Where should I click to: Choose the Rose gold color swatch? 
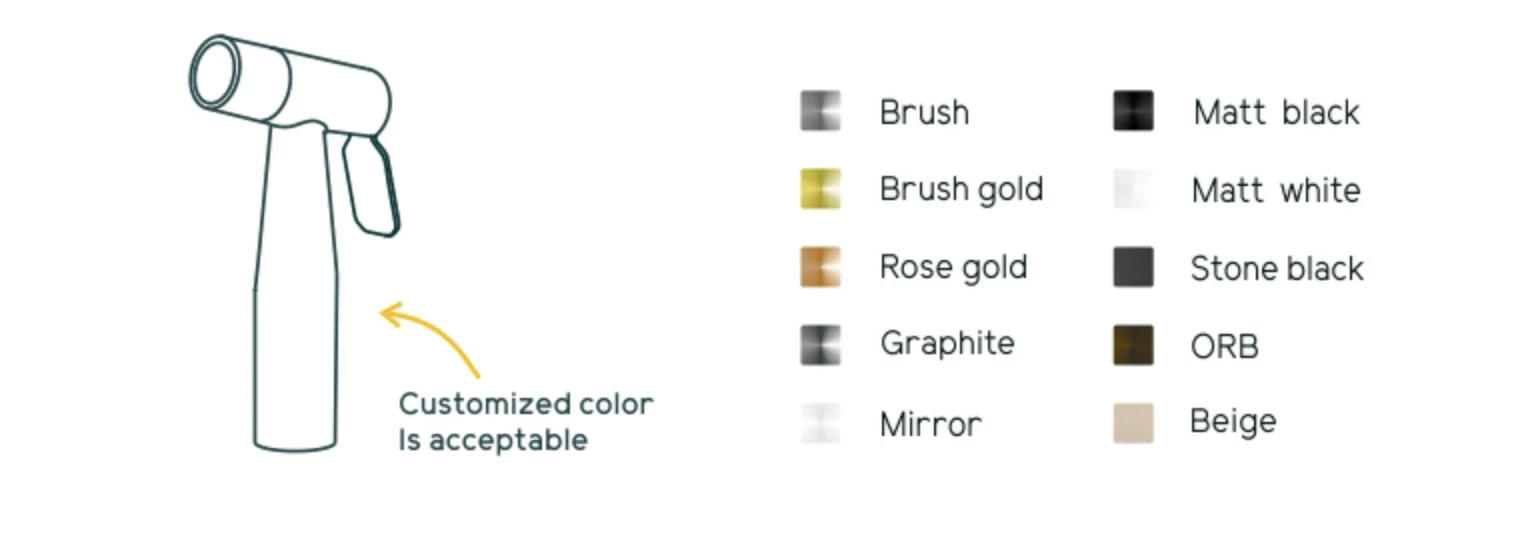pyautogui.click(x=820, y=267)
